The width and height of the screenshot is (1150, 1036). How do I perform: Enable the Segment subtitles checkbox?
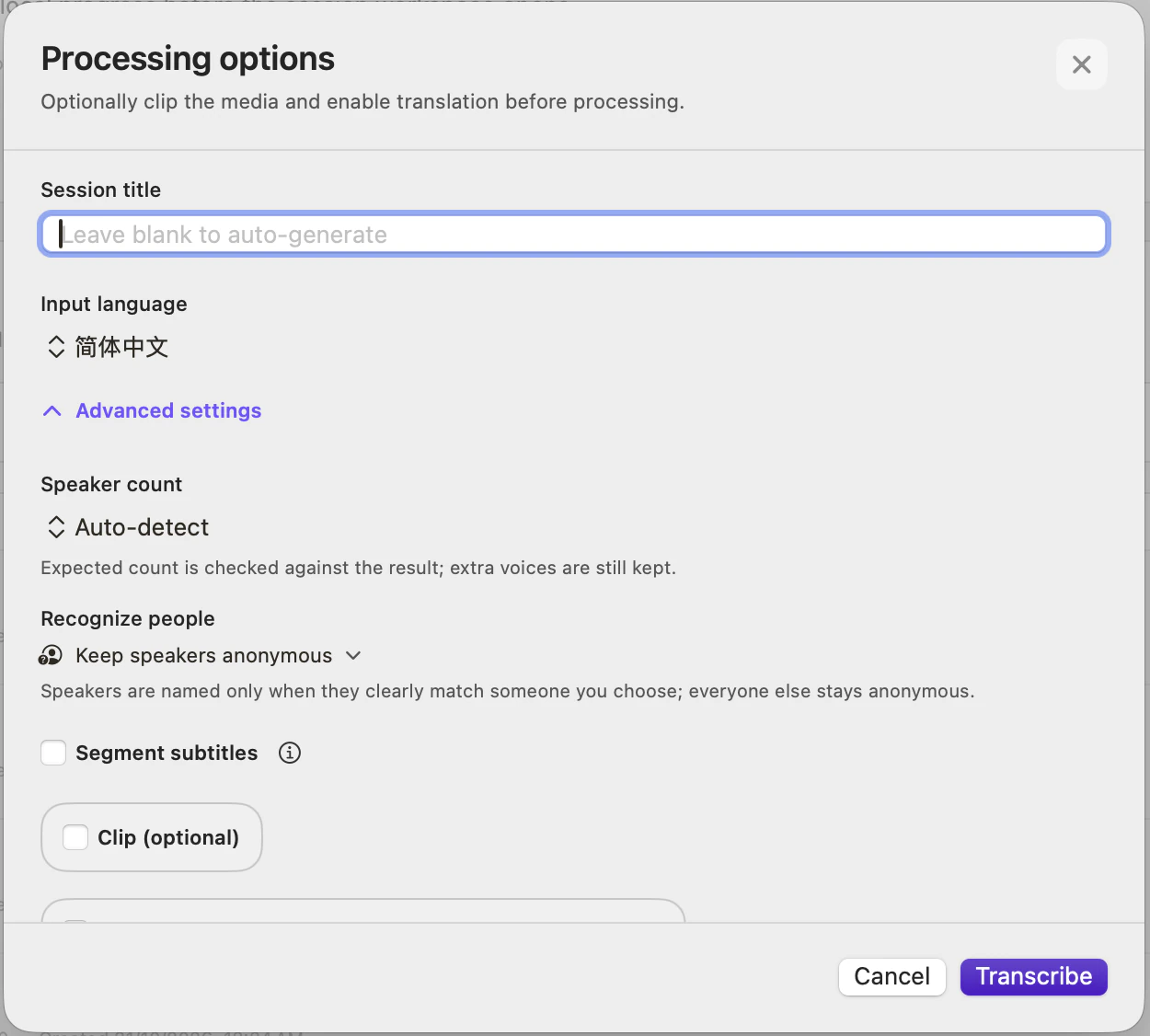[x=53, y=753]
